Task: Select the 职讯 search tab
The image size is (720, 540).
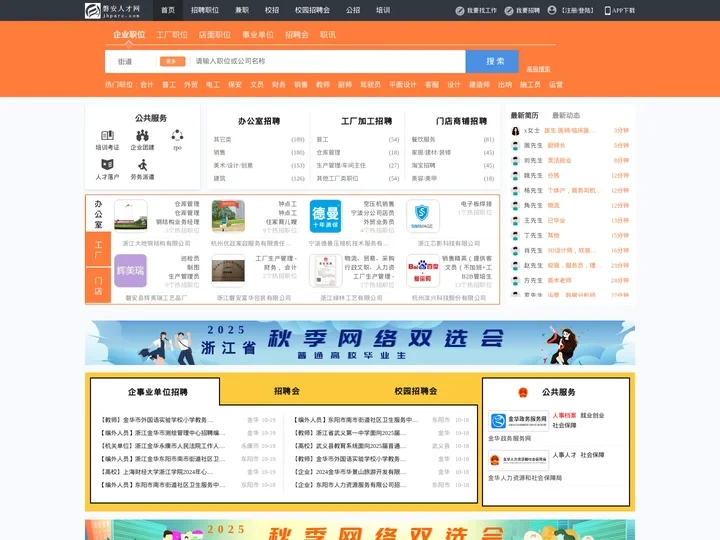Action: coord(328,34)
